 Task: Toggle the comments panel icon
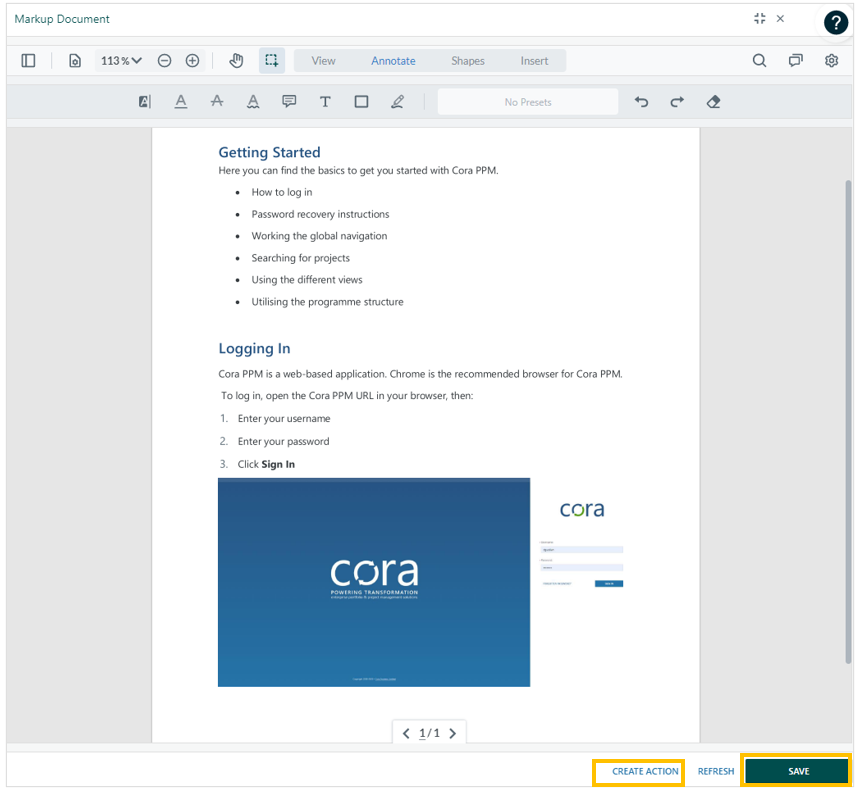coord(796,61)
